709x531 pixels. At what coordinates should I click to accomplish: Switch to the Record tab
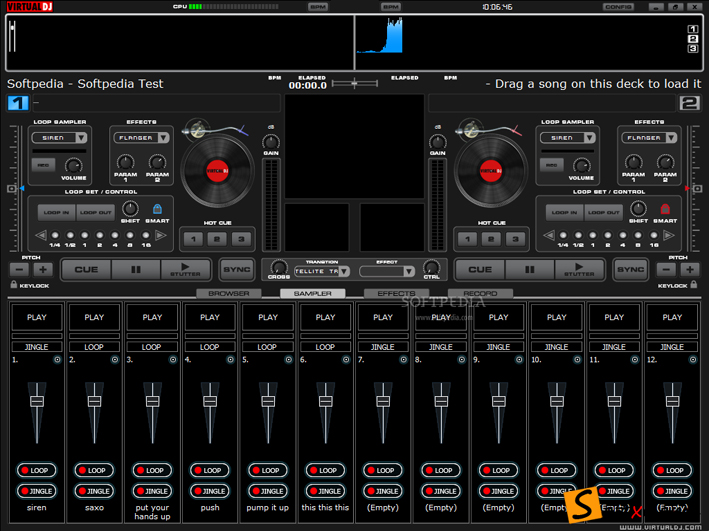coord(480,294)
